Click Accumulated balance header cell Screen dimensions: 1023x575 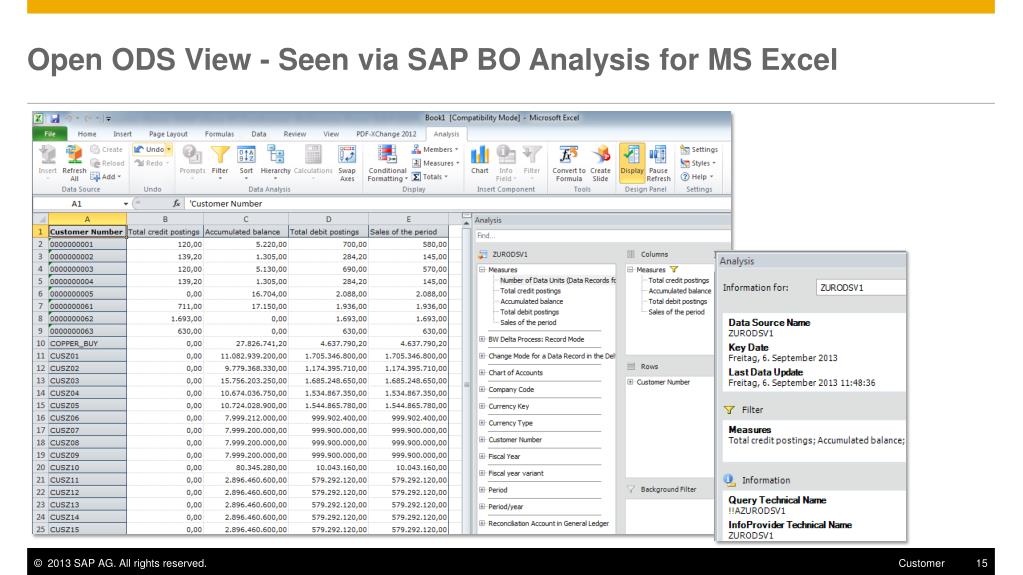245,232
